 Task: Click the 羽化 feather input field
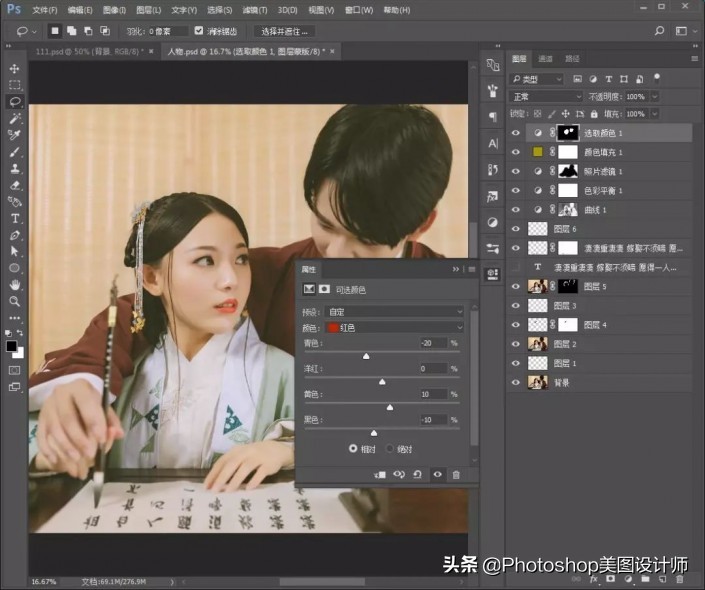(168, 31)
